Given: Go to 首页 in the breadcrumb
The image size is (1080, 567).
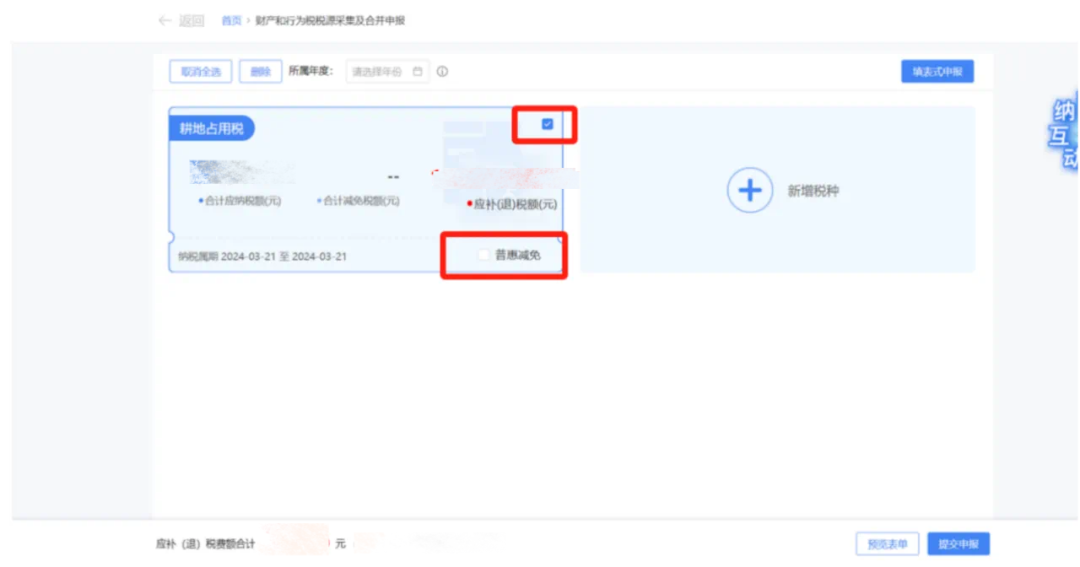Looking at the screenshot, I should 231,21.
